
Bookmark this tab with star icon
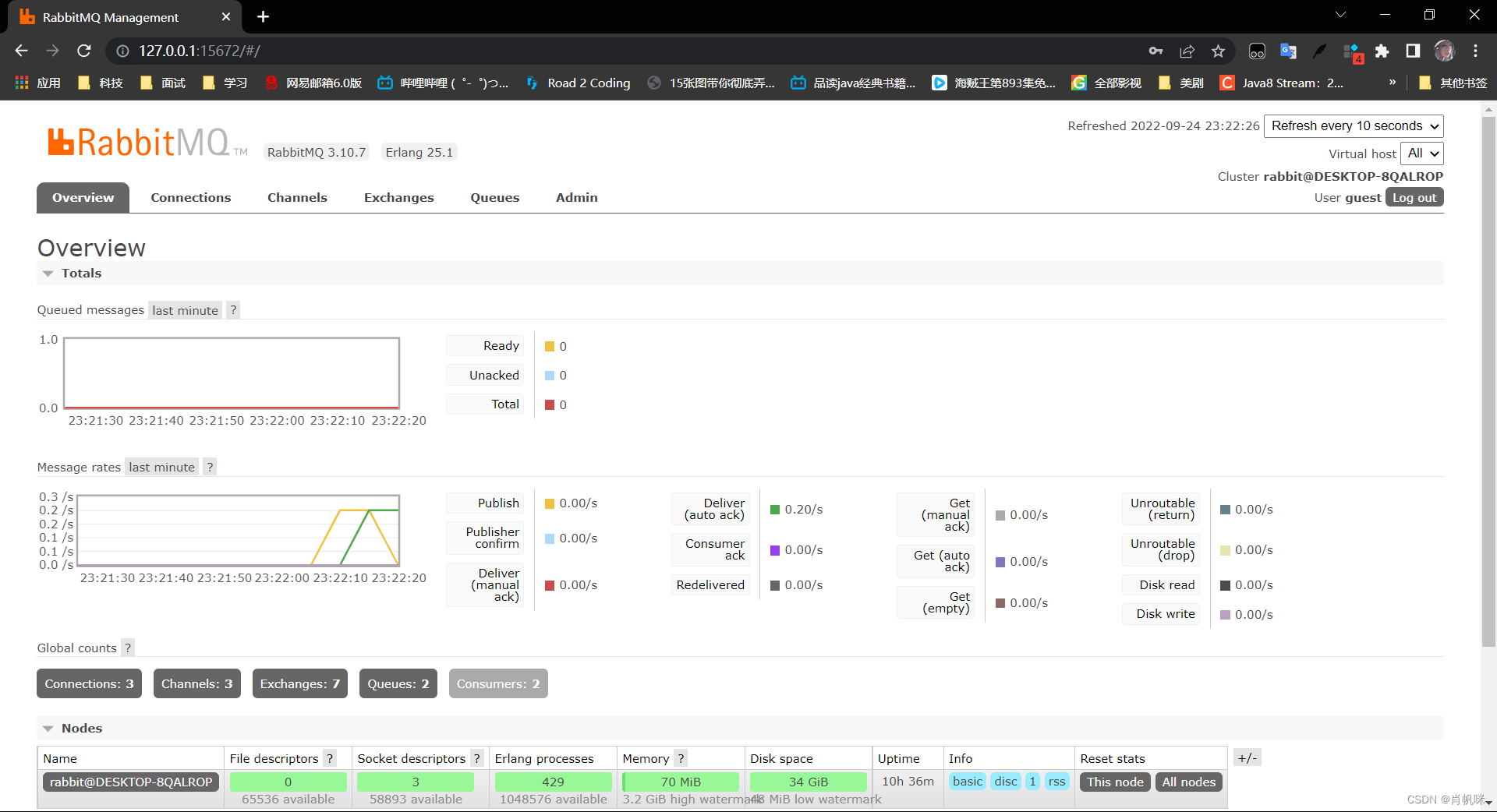point(1218,51)
